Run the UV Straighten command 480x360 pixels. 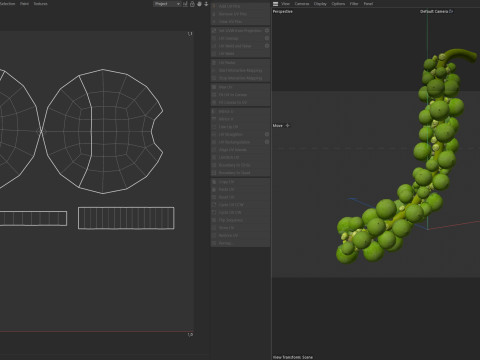coord(237,134)
